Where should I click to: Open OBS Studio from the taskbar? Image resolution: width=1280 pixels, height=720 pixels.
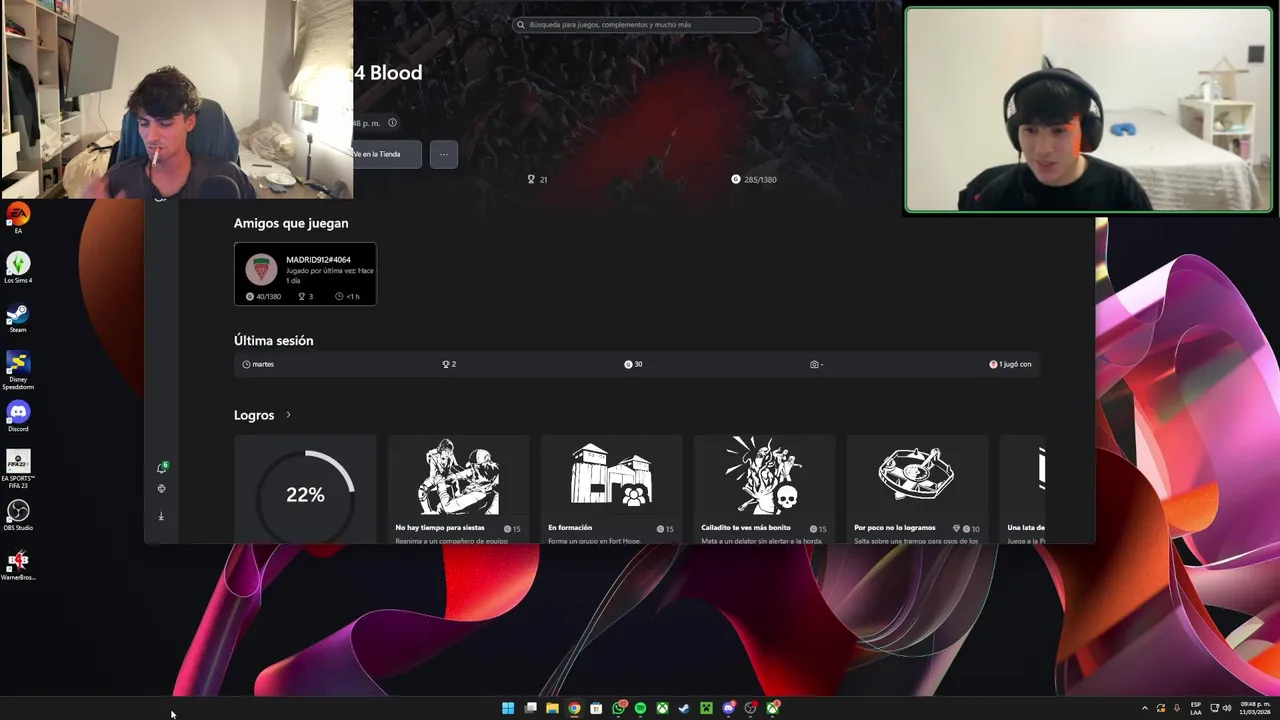(x=751, y=708)
